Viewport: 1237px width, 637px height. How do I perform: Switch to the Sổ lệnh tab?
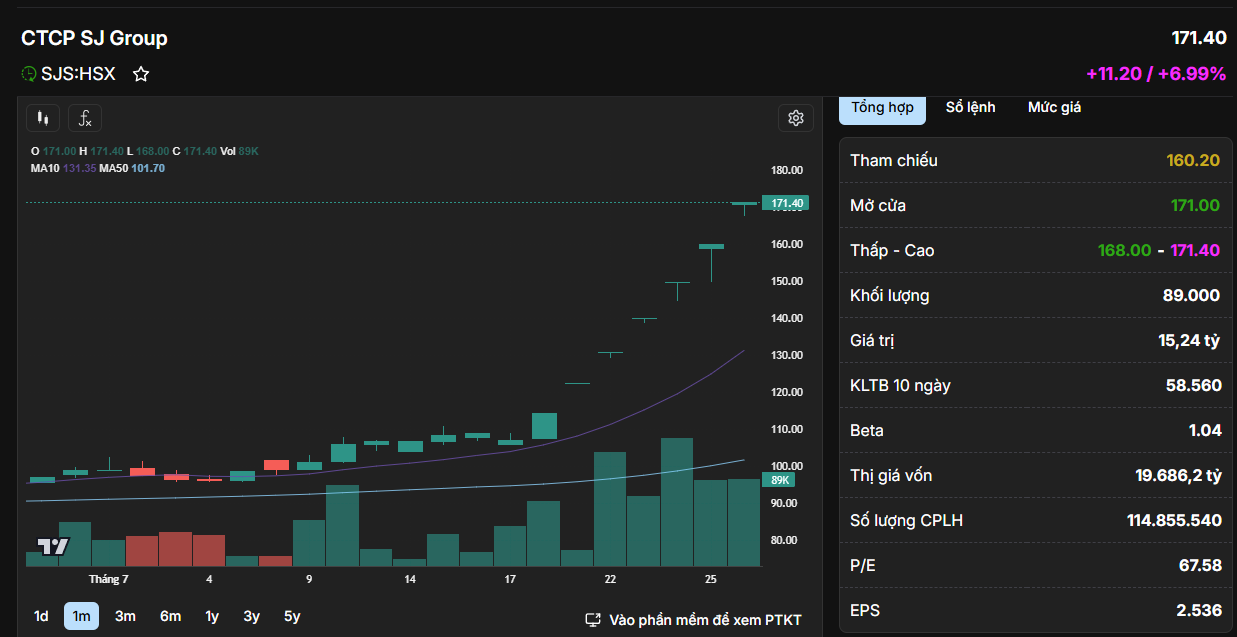click(971, 108)
